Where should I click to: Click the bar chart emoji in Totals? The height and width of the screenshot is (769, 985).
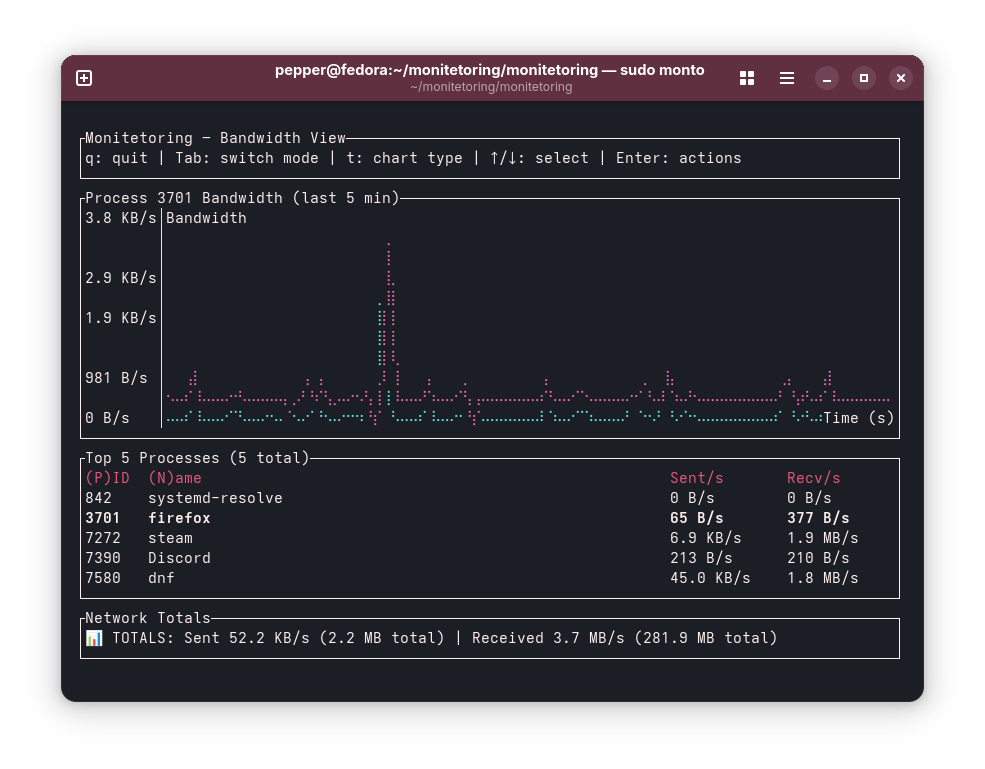[x=94, y=638]
